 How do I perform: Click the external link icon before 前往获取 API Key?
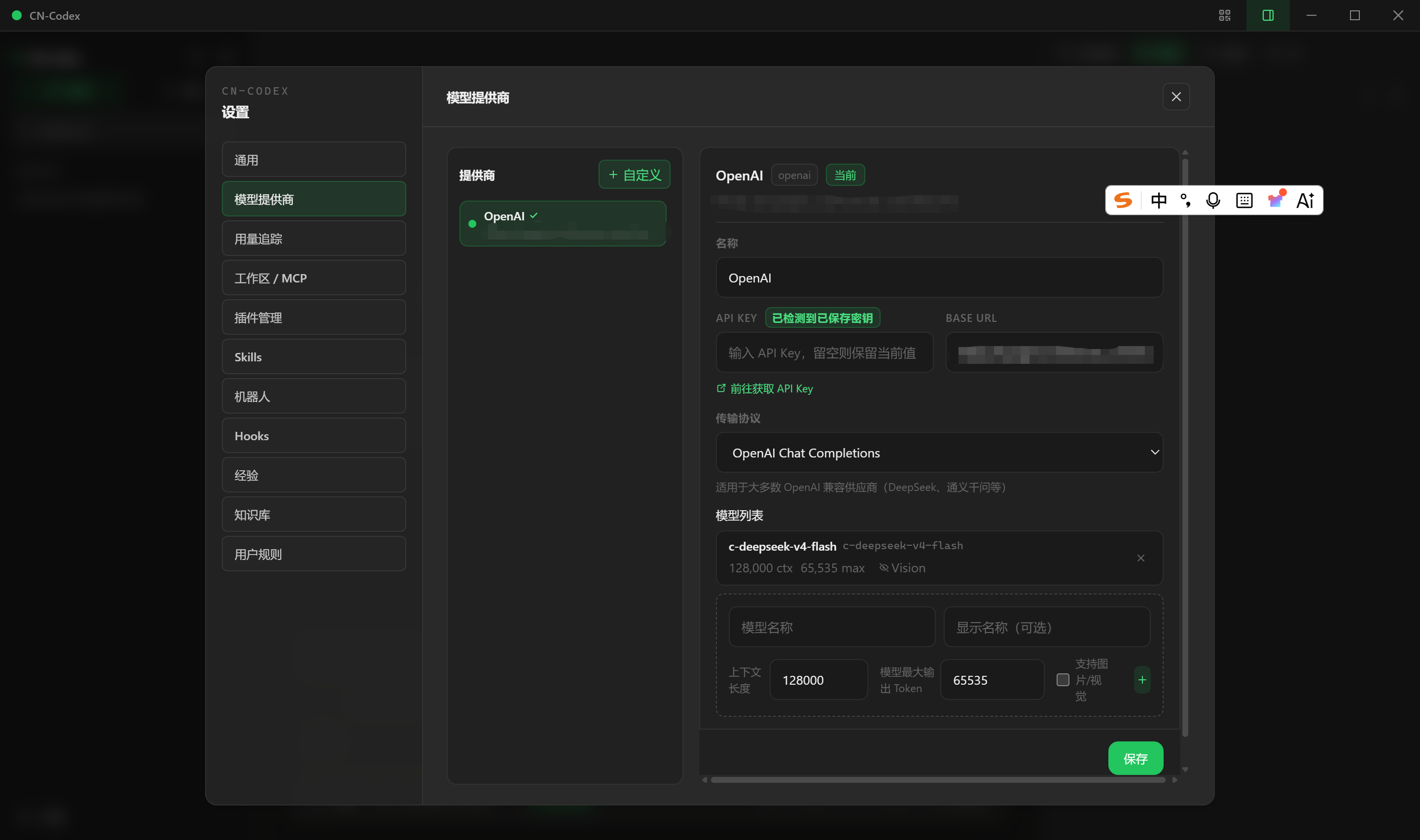tap(720, 388)
